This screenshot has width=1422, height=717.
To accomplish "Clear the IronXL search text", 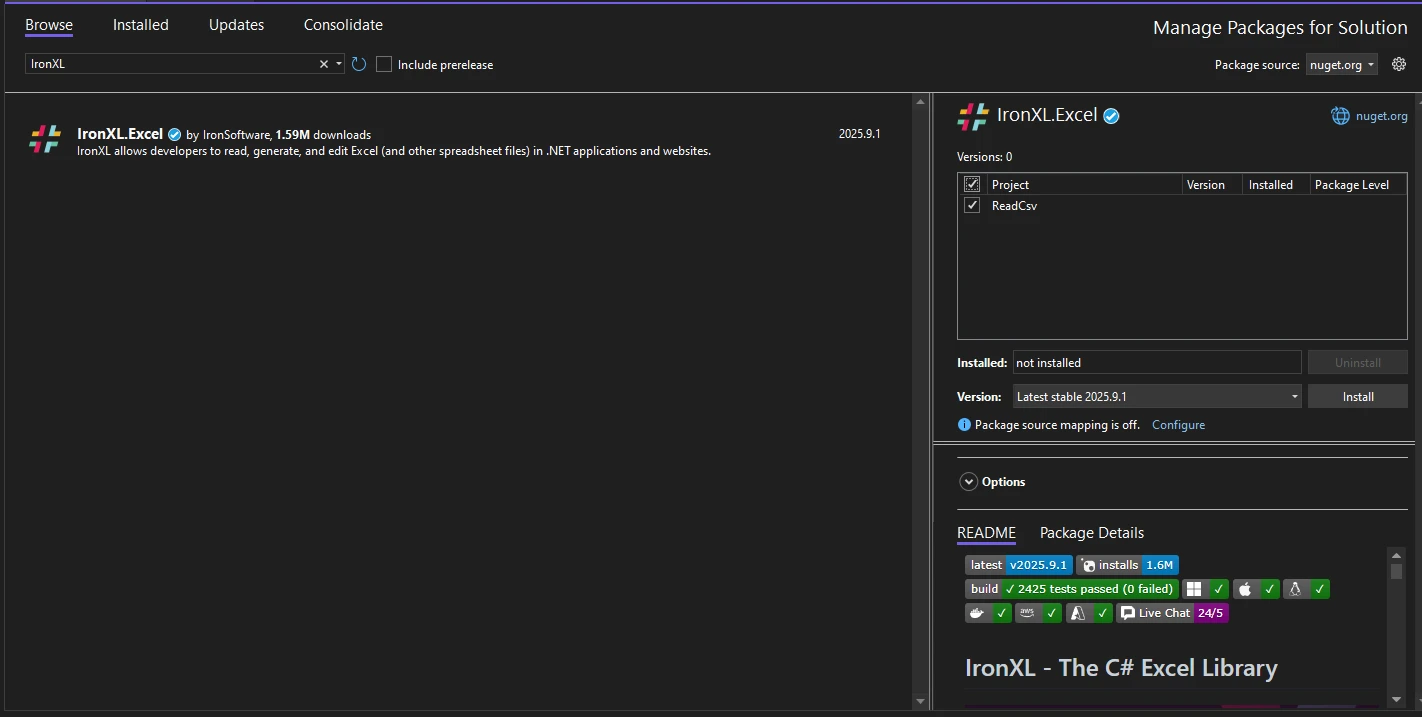I will click(323, 64).
